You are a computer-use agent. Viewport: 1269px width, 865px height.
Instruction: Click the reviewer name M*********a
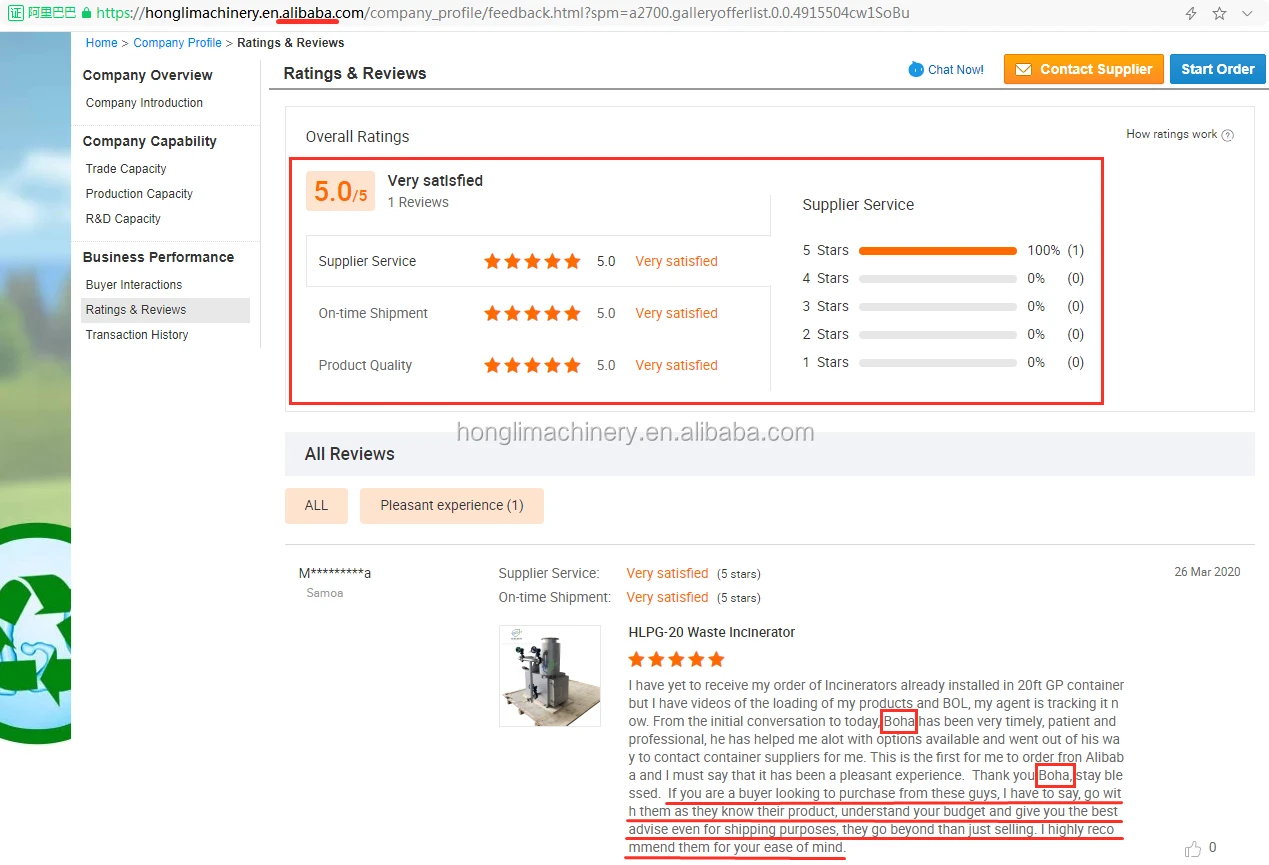tap(335, 573)
